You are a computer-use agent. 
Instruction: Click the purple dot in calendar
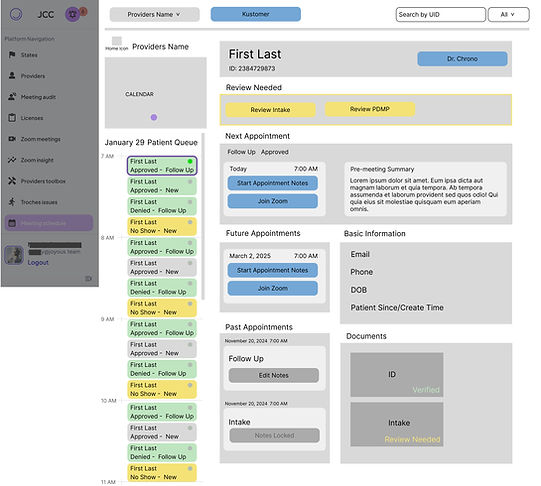pyautogui.click(x=154, y=117)
